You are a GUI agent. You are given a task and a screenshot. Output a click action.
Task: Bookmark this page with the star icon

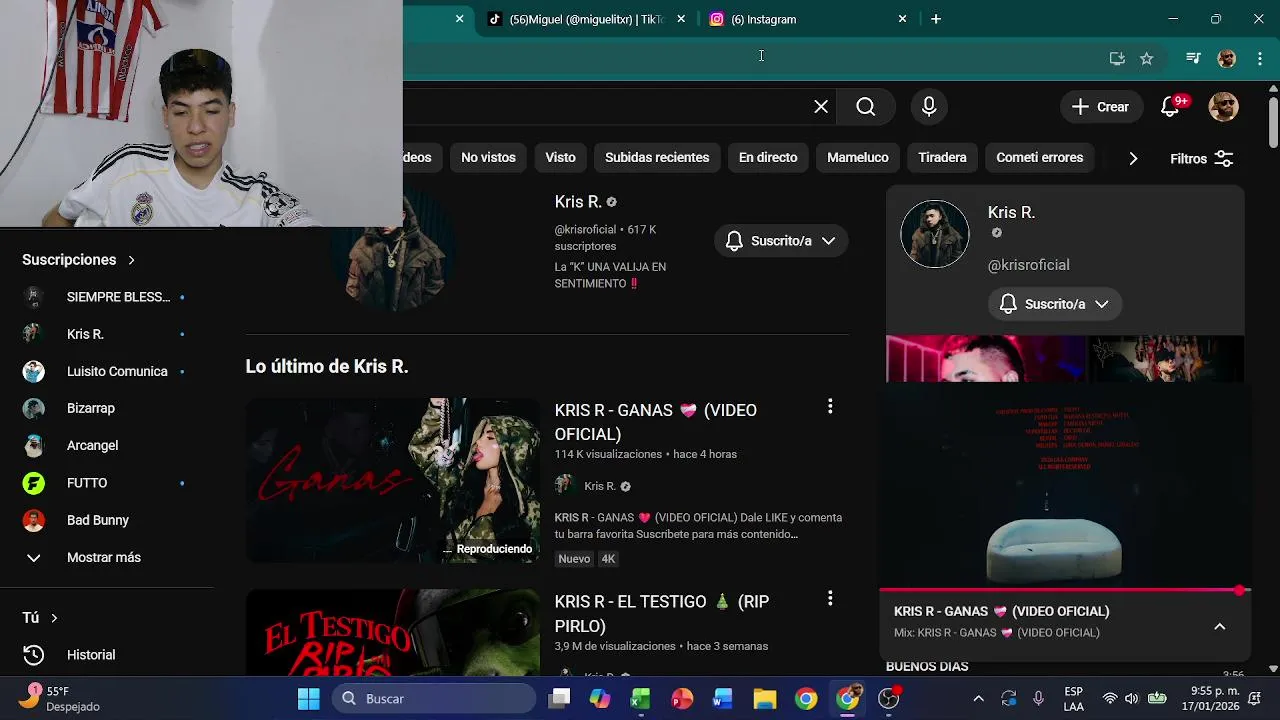[x=1147, y=59]
